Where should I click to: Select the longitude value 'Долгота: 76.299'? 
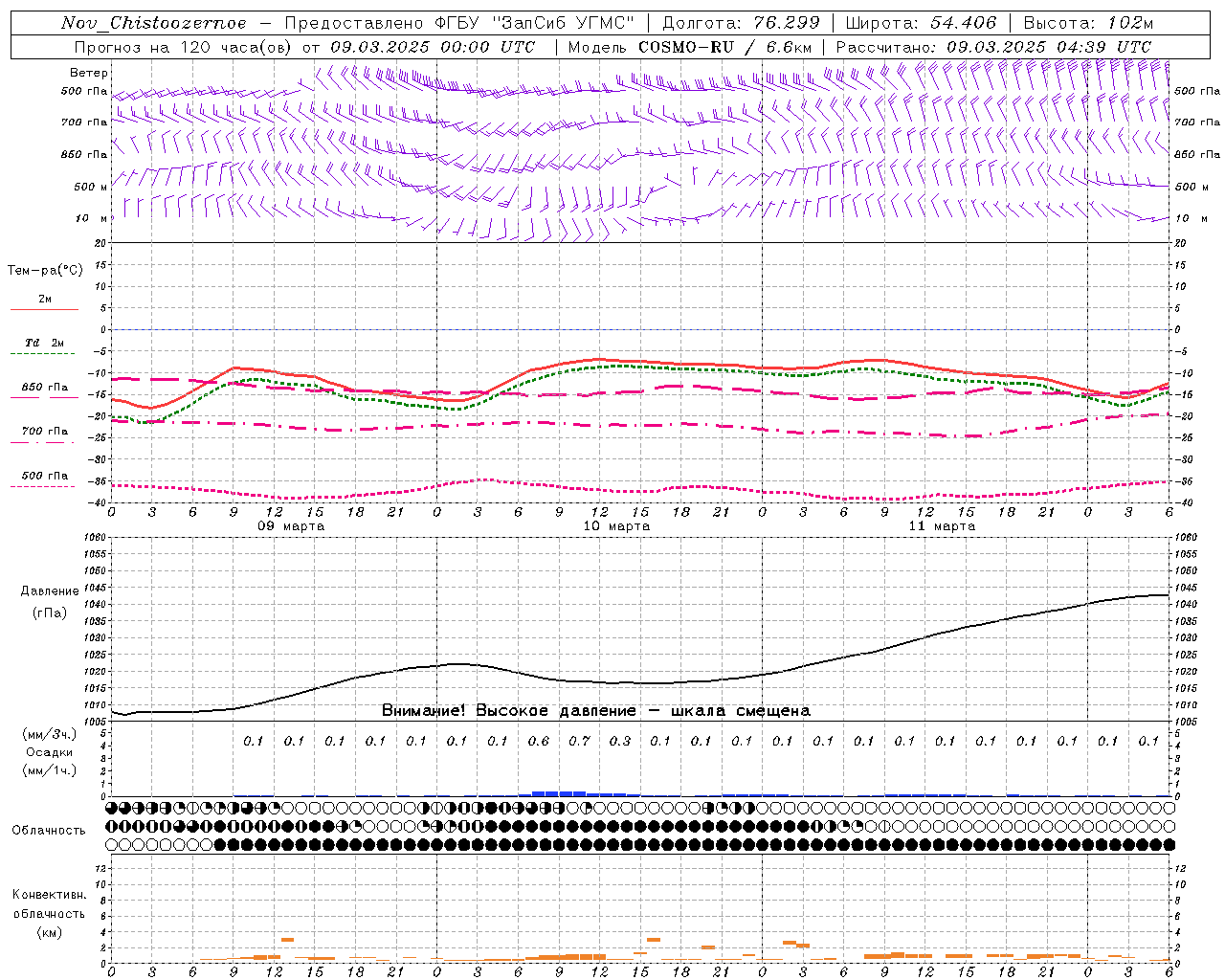pyautogui.click(x=741, y=23)
